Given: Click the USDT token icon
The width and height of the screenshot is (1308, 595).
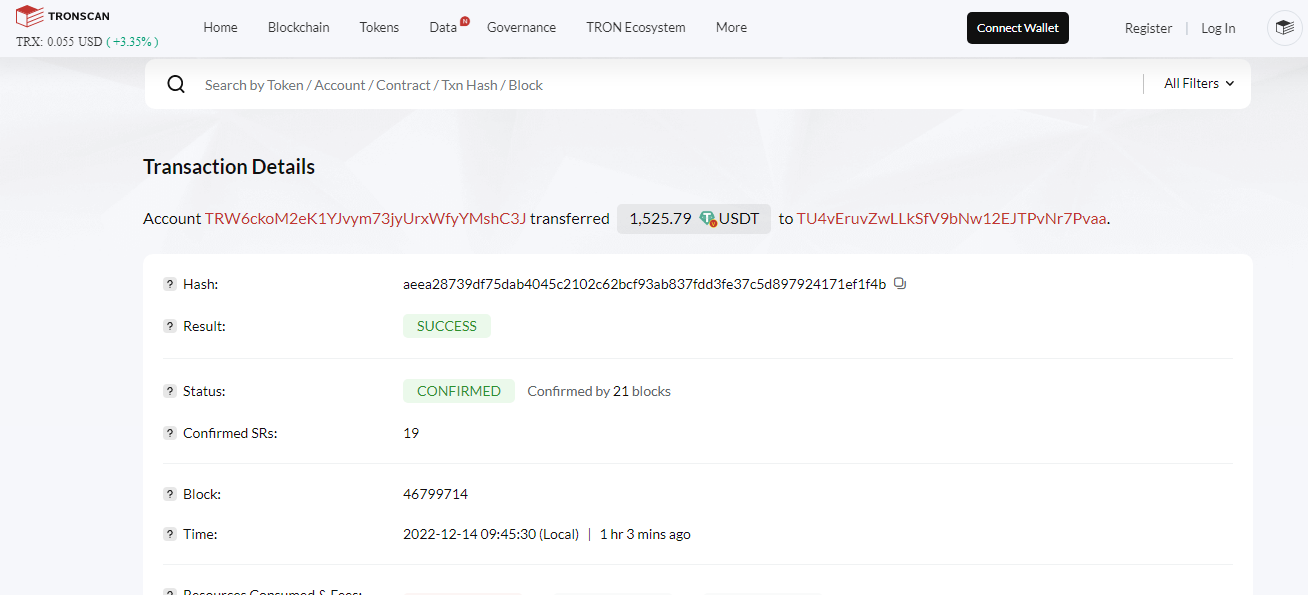Looking at the screenshot, I should (x=708, y=218).
